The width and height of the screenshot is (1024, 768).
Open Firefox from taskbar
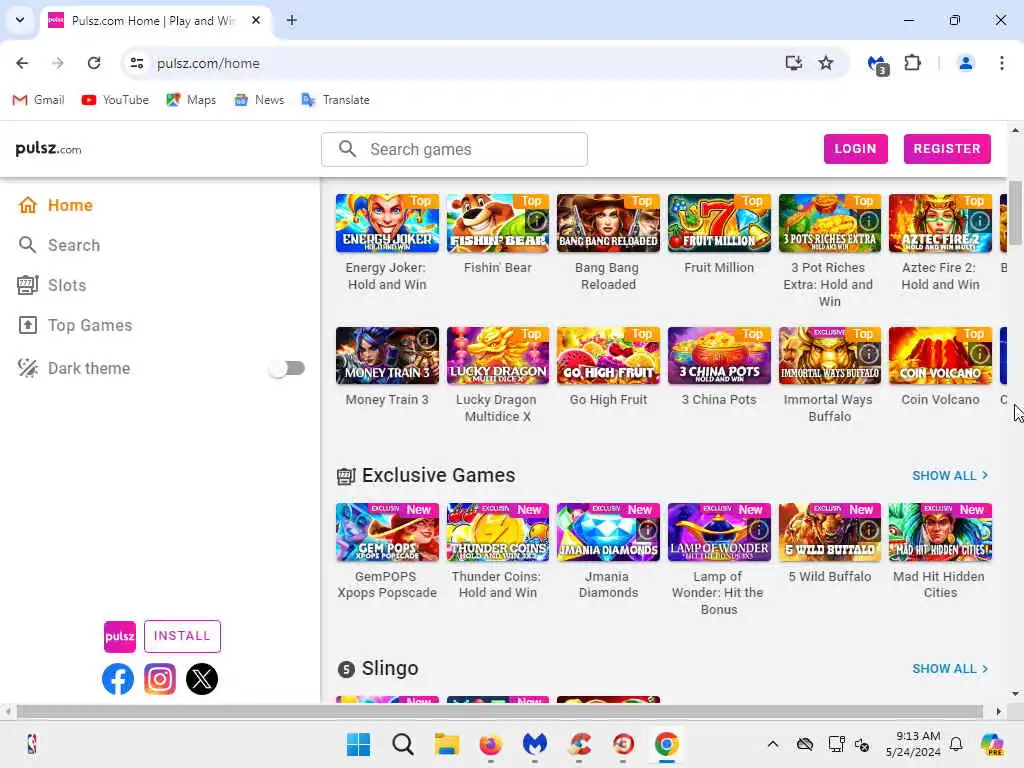490,744
